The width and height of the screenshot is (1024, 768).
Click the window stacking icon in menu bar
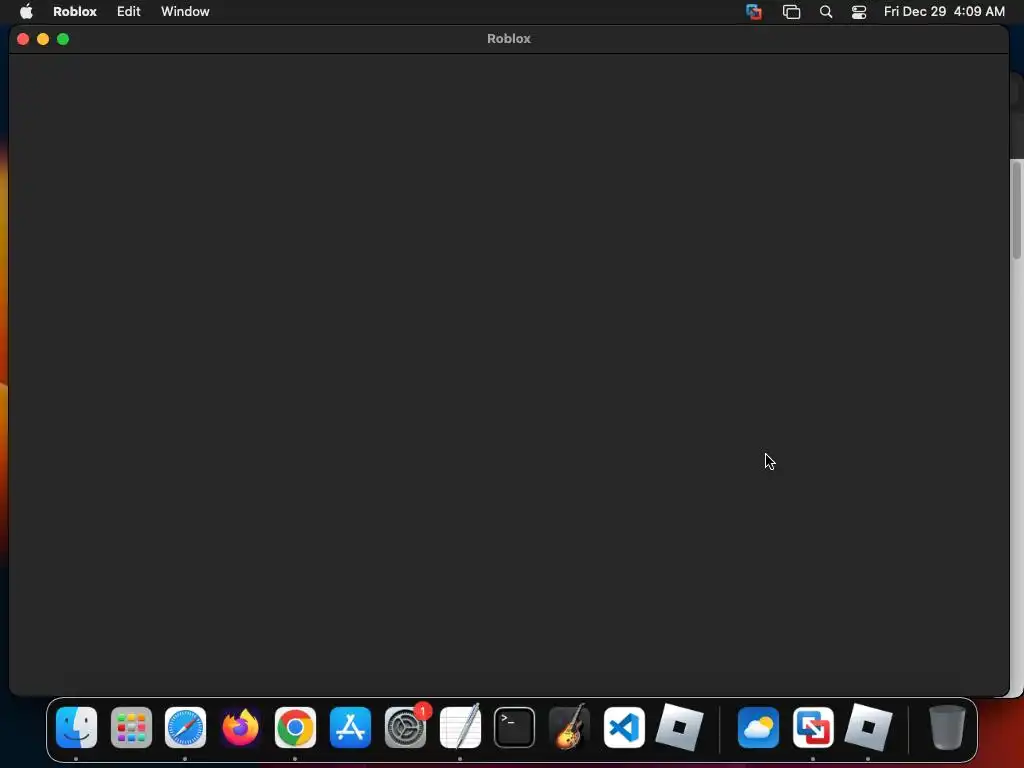pos(791,12)
